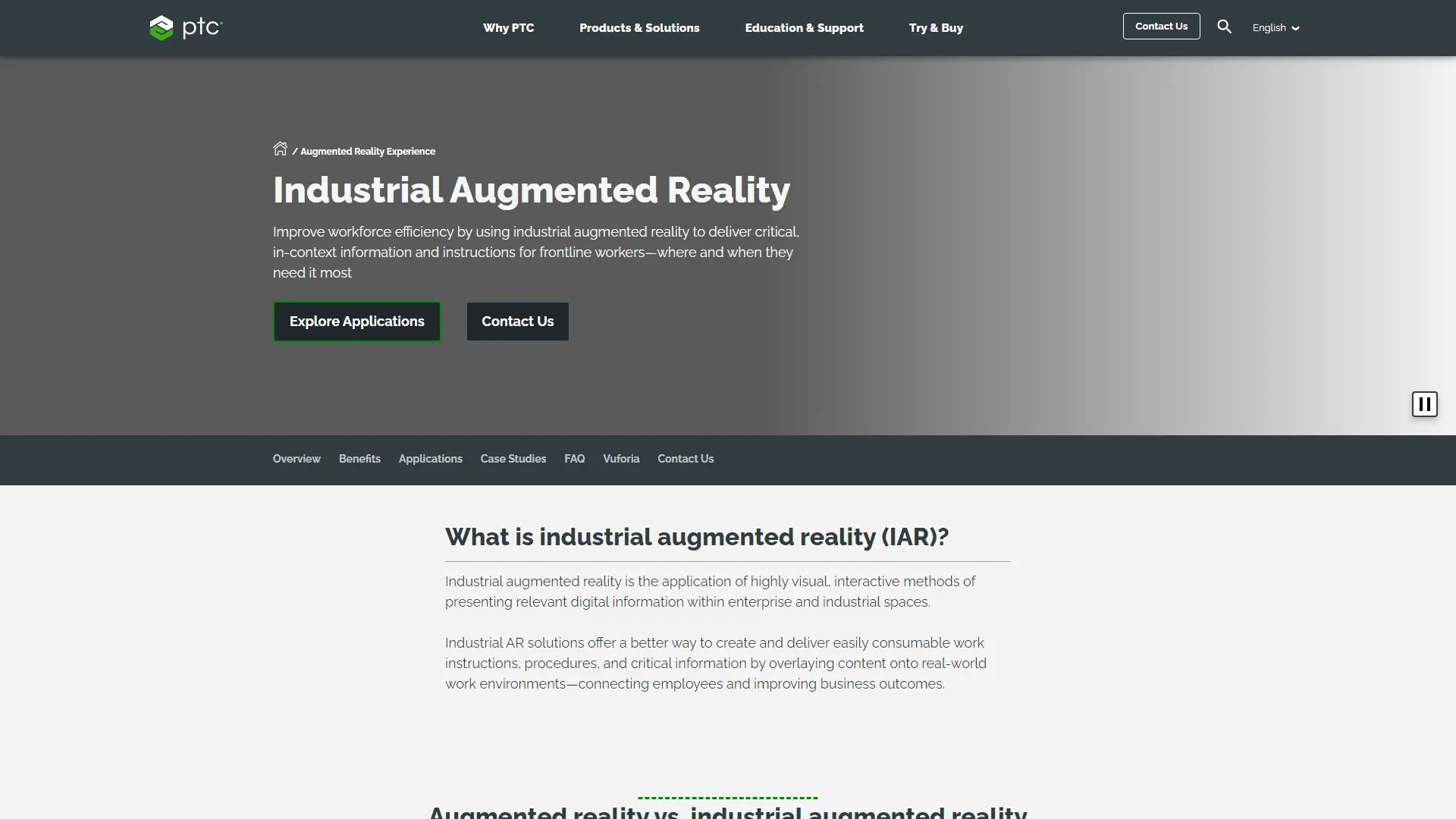
Task: Open the Why PTC menu
Action: point(508,28)
